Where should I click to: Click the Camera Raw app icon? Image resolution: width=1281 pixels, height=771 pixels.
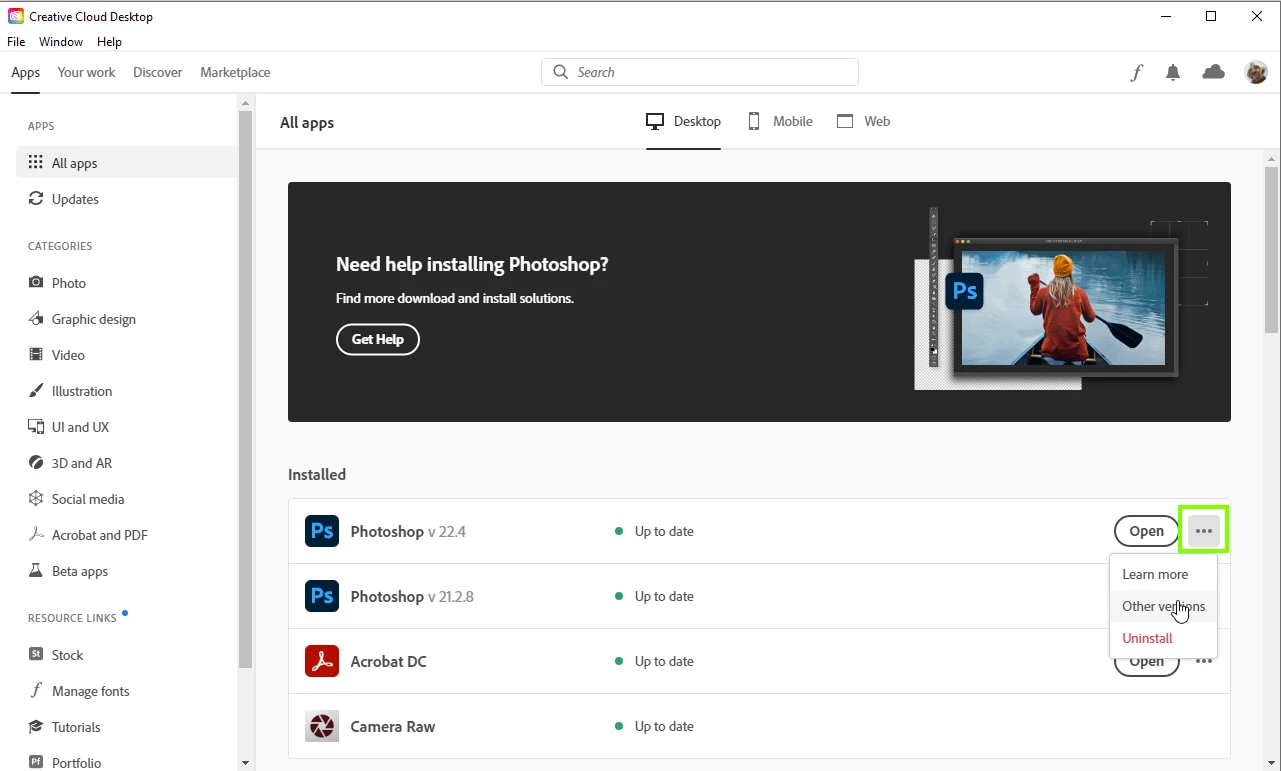pos(322,726)
